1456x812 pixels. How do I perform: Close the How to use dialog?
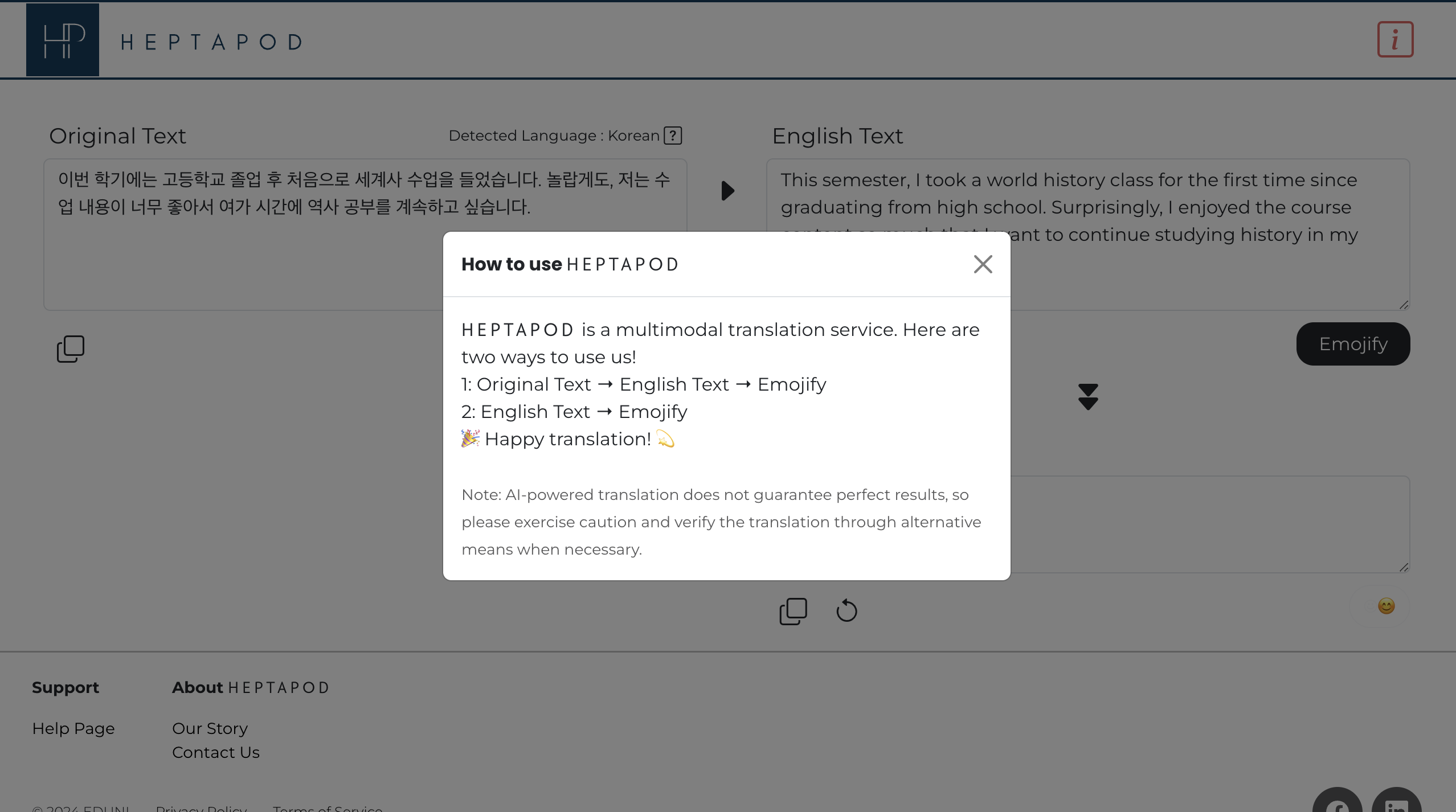click(x=983, y=264)
